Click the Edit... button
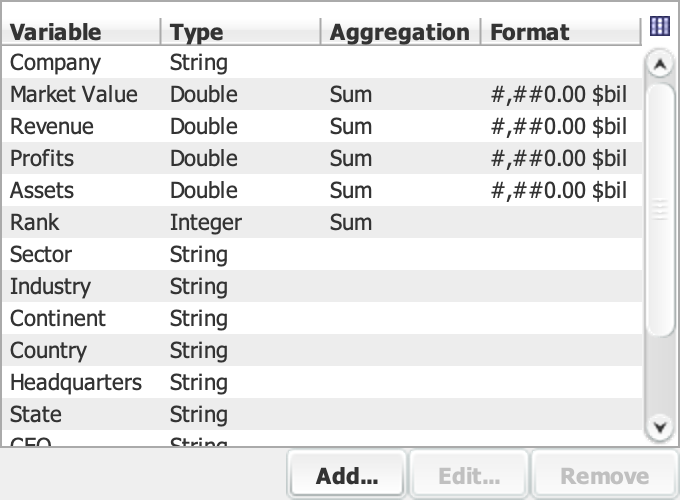680x500 pixels. click(468, 476)
